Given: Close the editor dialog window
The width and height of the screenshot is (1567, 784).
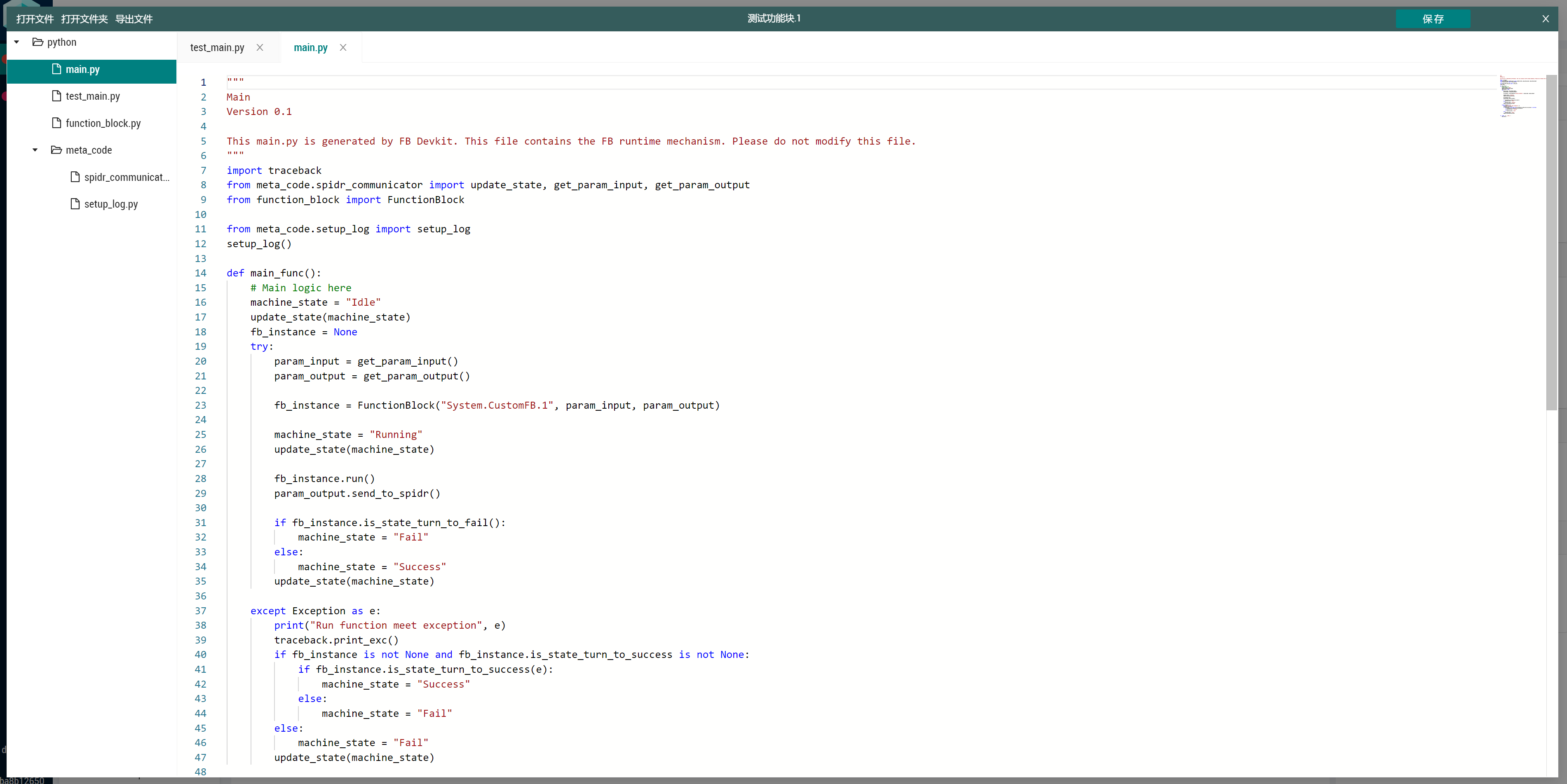Looking at the screenshot, I should point(1545,19).
